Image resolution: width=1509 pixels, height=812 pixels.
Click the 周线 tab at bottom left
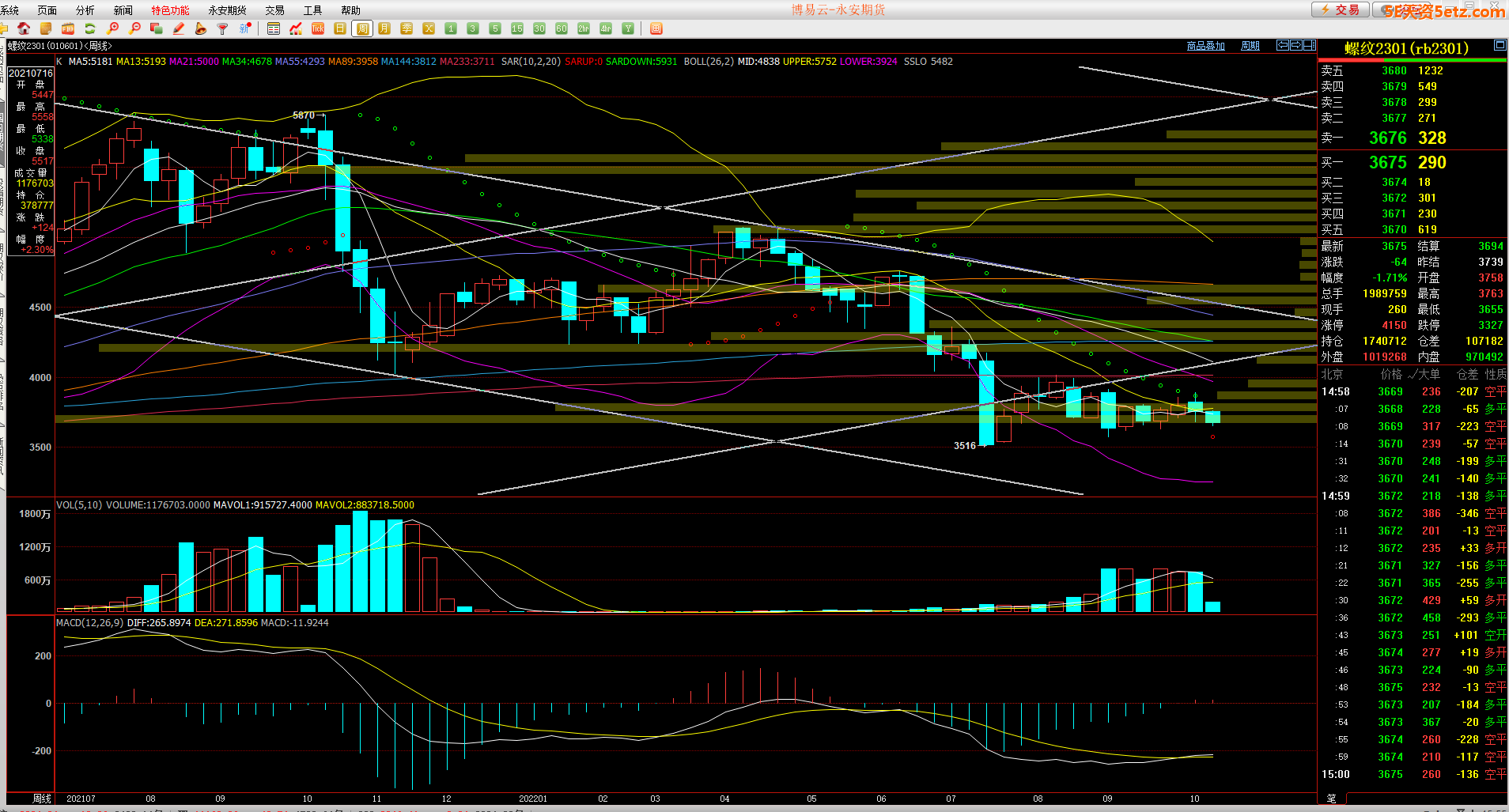click(x=42, y=799)
